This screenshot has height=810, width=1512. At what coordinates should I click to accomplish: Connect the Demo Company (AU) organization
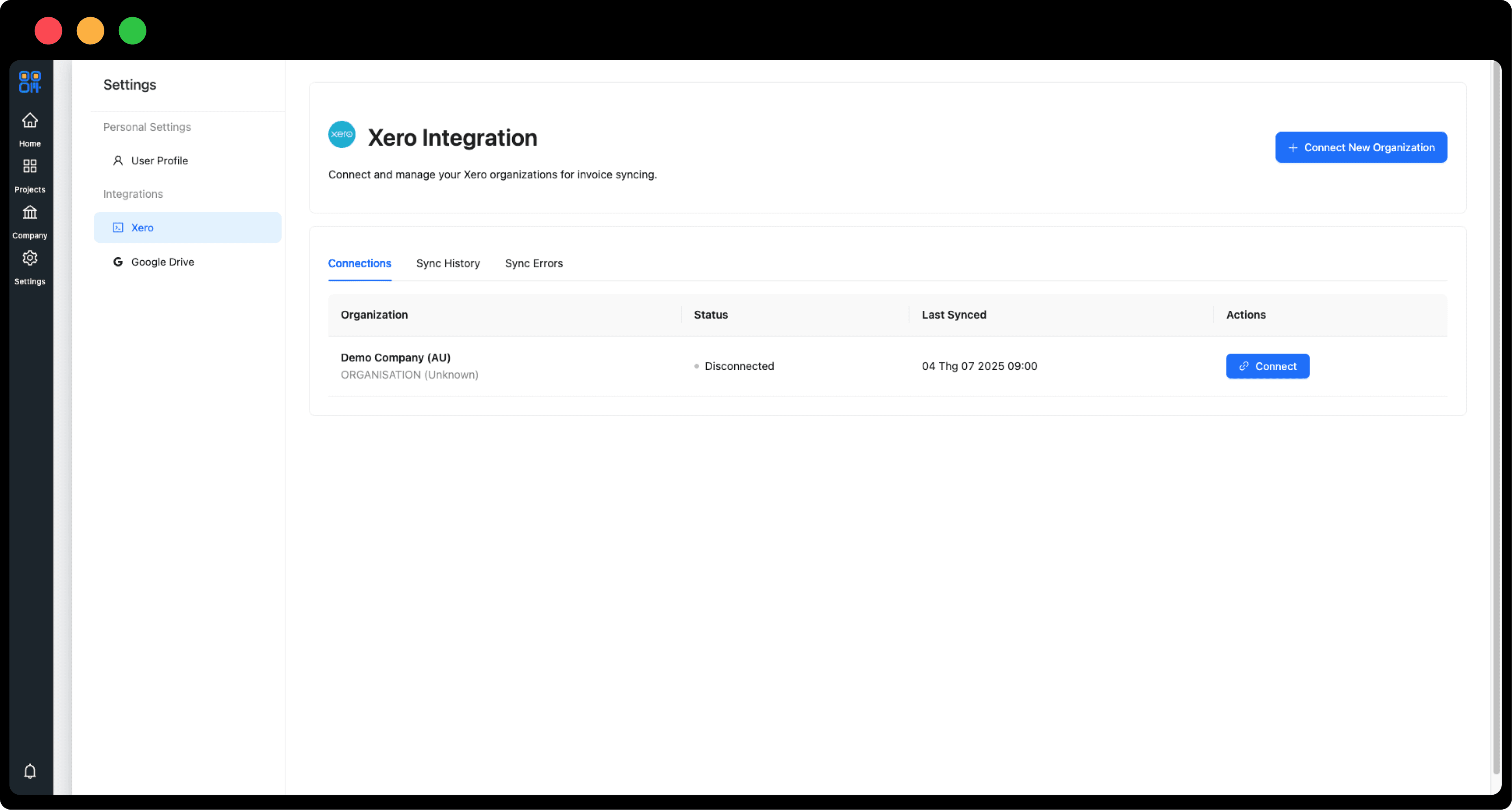coord(1267,366)
